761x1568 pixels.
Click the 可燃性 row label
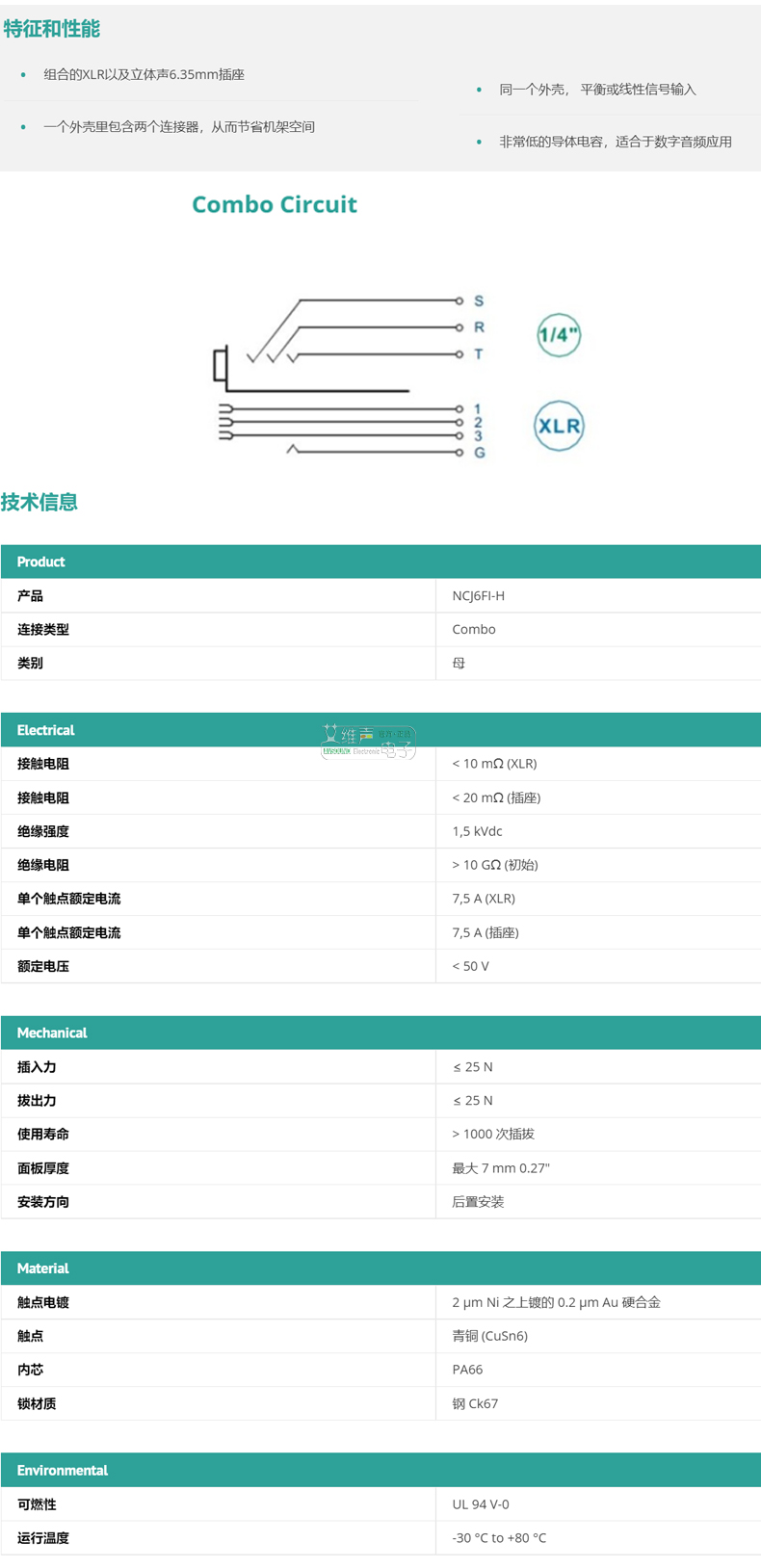point(37,1504)
